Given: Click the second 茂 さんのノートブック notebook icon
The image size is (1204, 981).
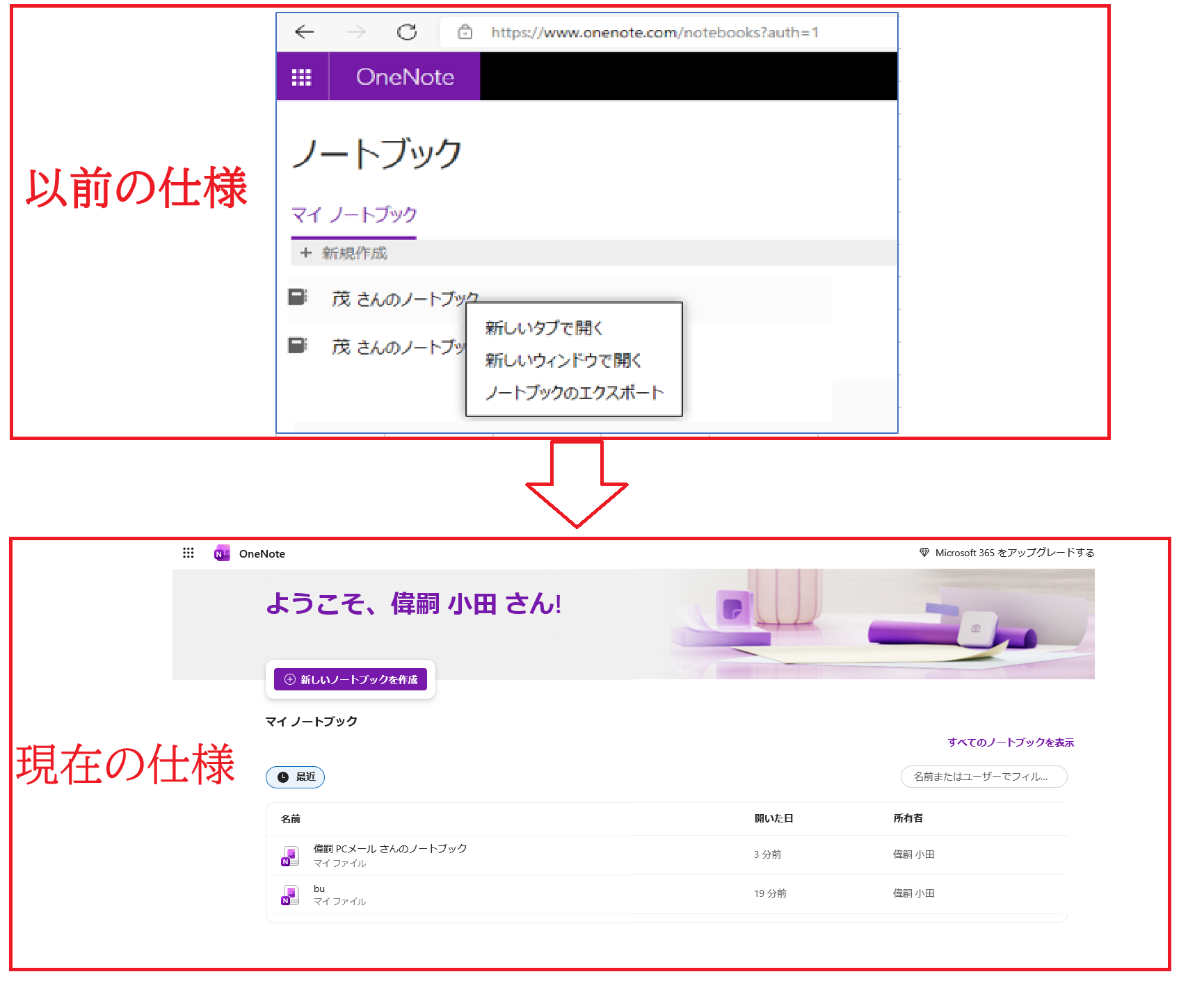Looking at the screenshot, I should (x=298, y=345).
